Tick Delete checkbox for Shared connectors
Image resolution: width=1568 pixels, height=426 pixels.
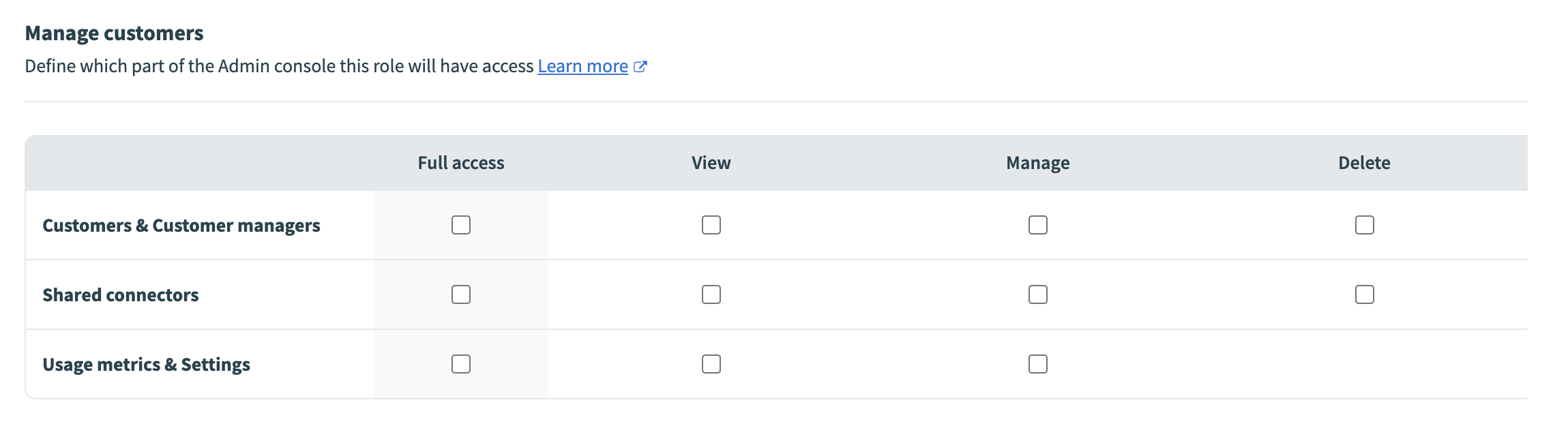pyautogui.click(x=1365, y=294)
